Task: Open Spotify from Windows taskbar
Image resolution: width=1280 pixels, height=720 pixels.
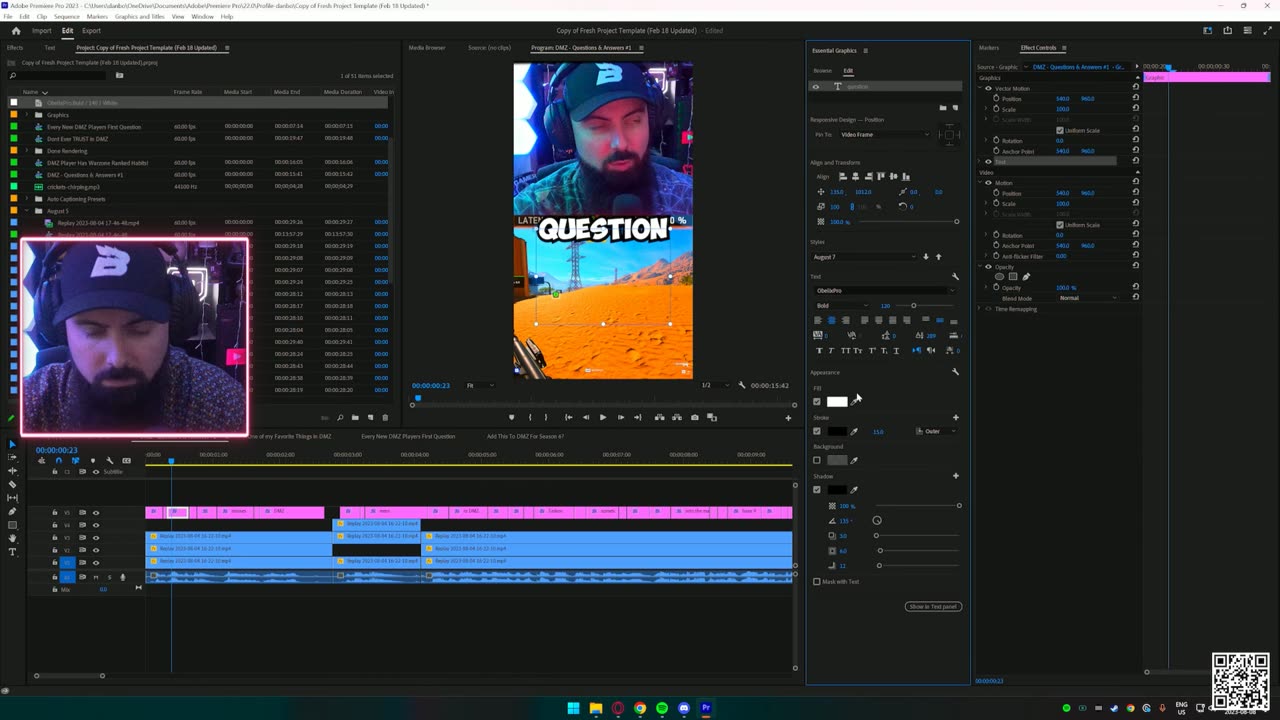Action: coord(662,708)
